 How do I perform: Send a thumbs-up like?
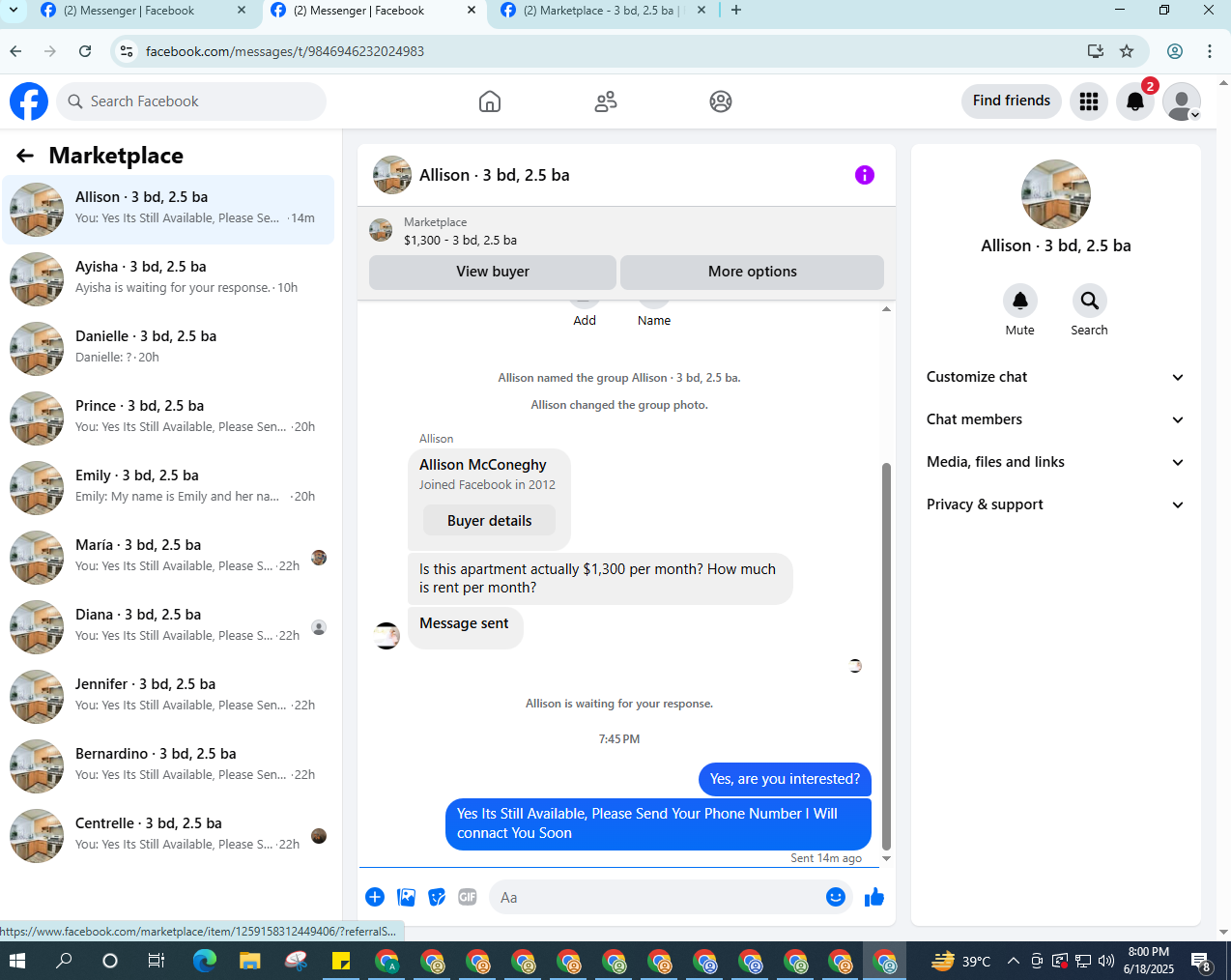(874, 897)
